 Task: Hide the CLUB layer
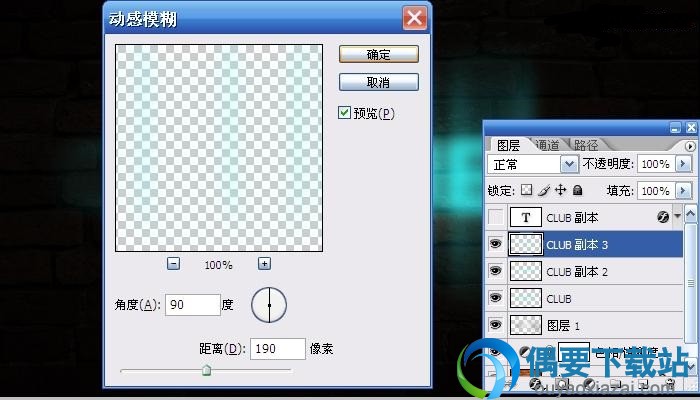pos(496,298)
